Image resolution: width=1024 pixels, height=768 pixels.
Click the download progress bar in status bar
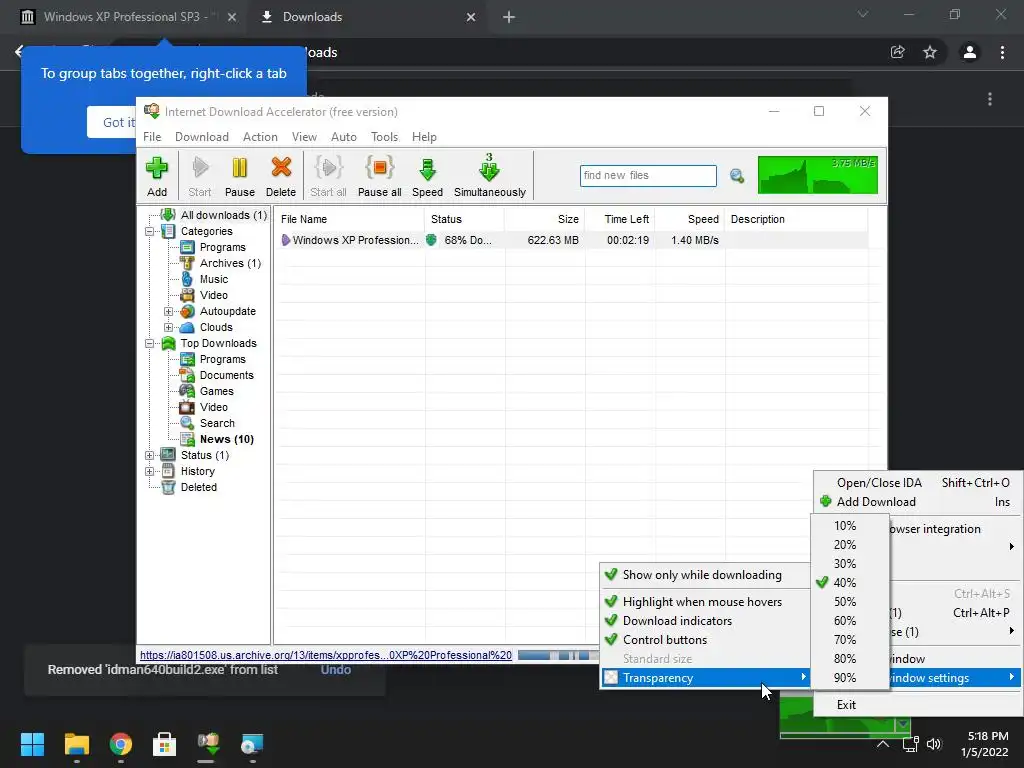pos(558,655)
